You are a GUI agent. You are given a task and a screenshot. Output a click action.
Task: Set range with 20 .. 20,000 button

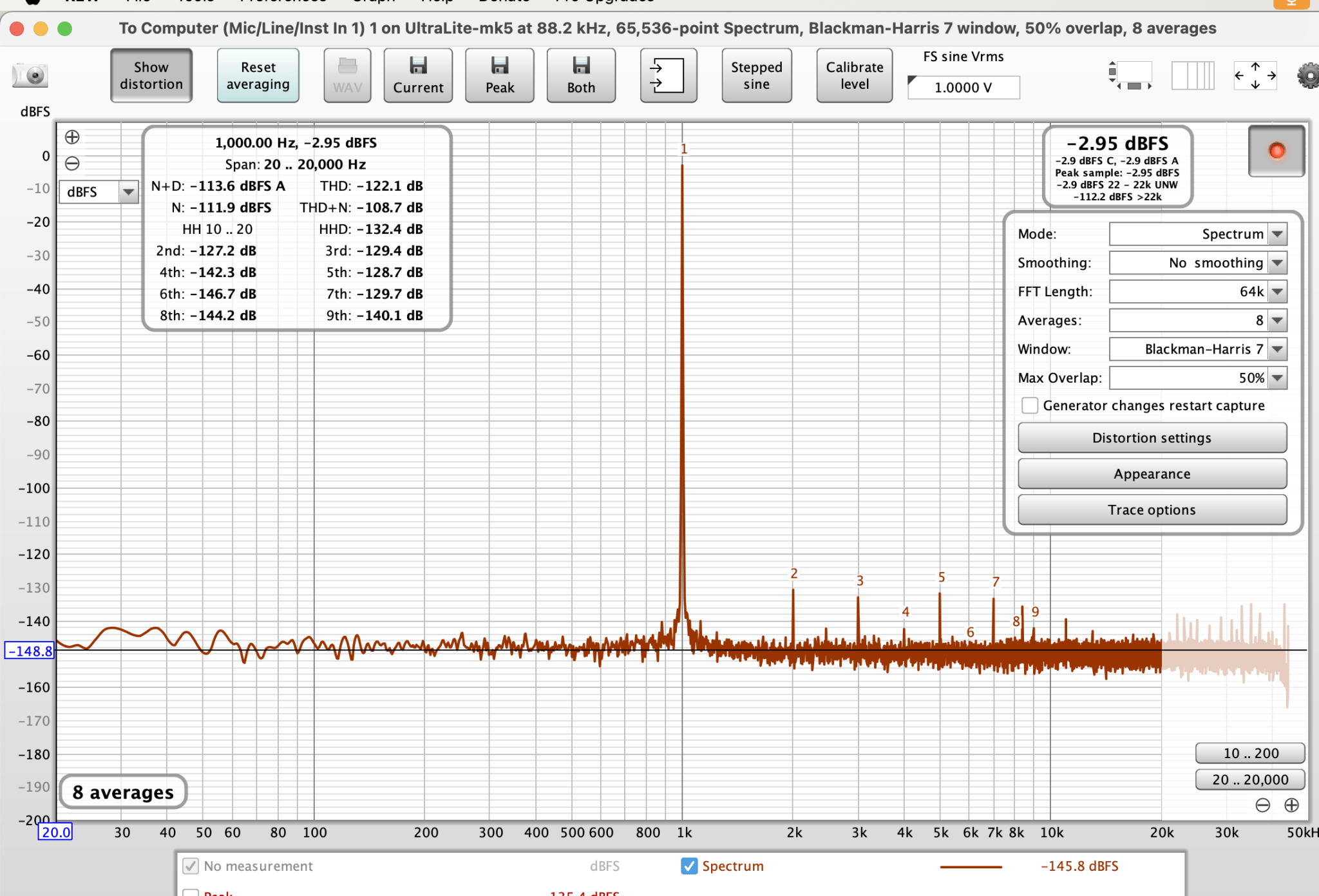pos(1251,779)
